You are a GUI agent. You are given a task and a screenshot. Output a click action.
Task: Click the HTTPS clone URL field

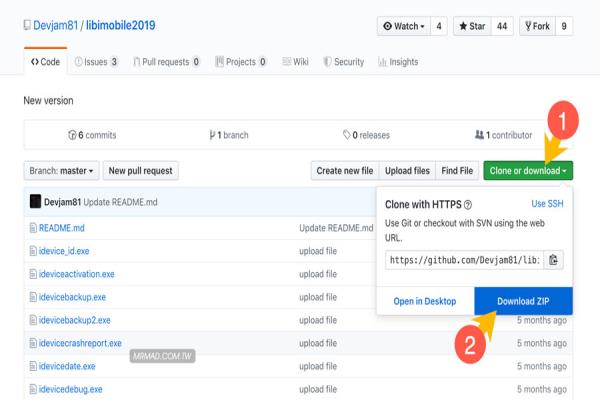(x=465, y=260)
